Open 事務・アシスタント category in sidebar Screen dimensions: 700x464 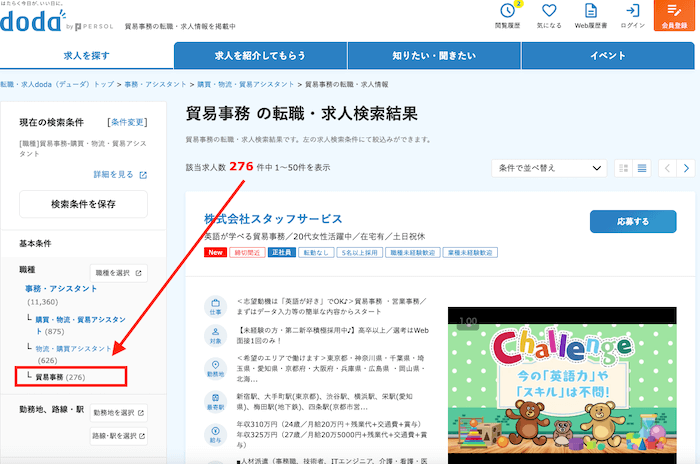pyautogui.click(x=61, y=288)
